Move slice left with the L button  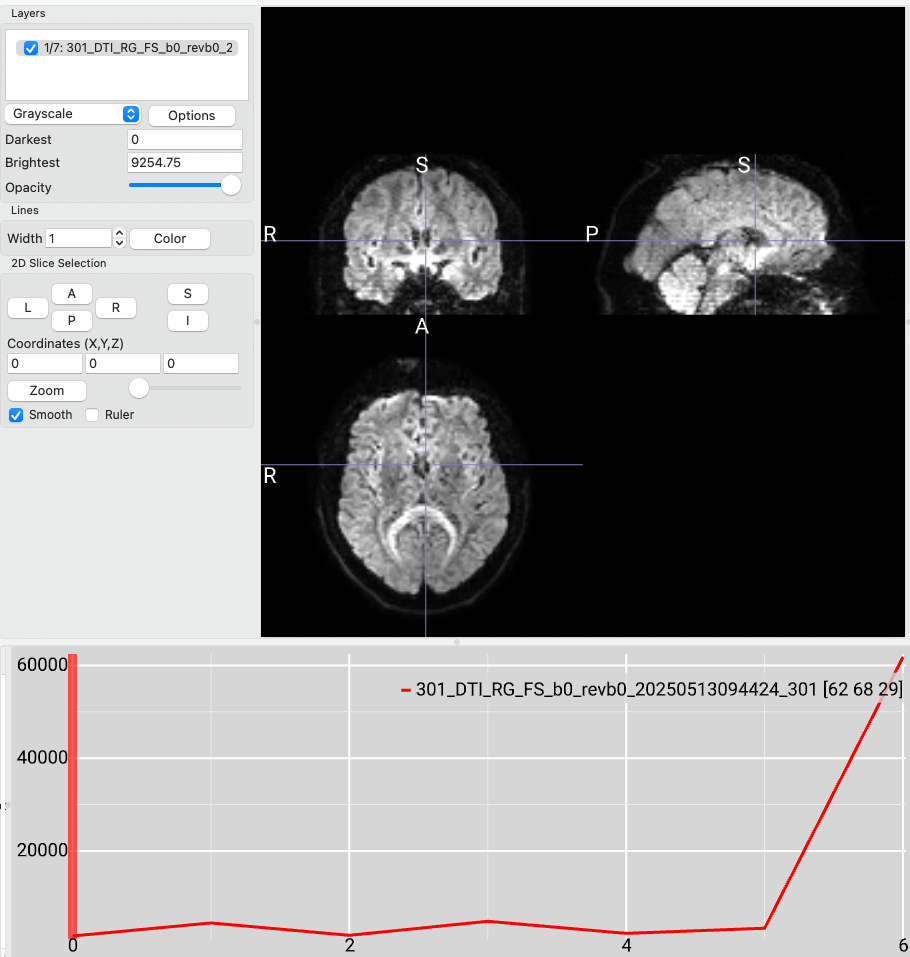(27, 308)
